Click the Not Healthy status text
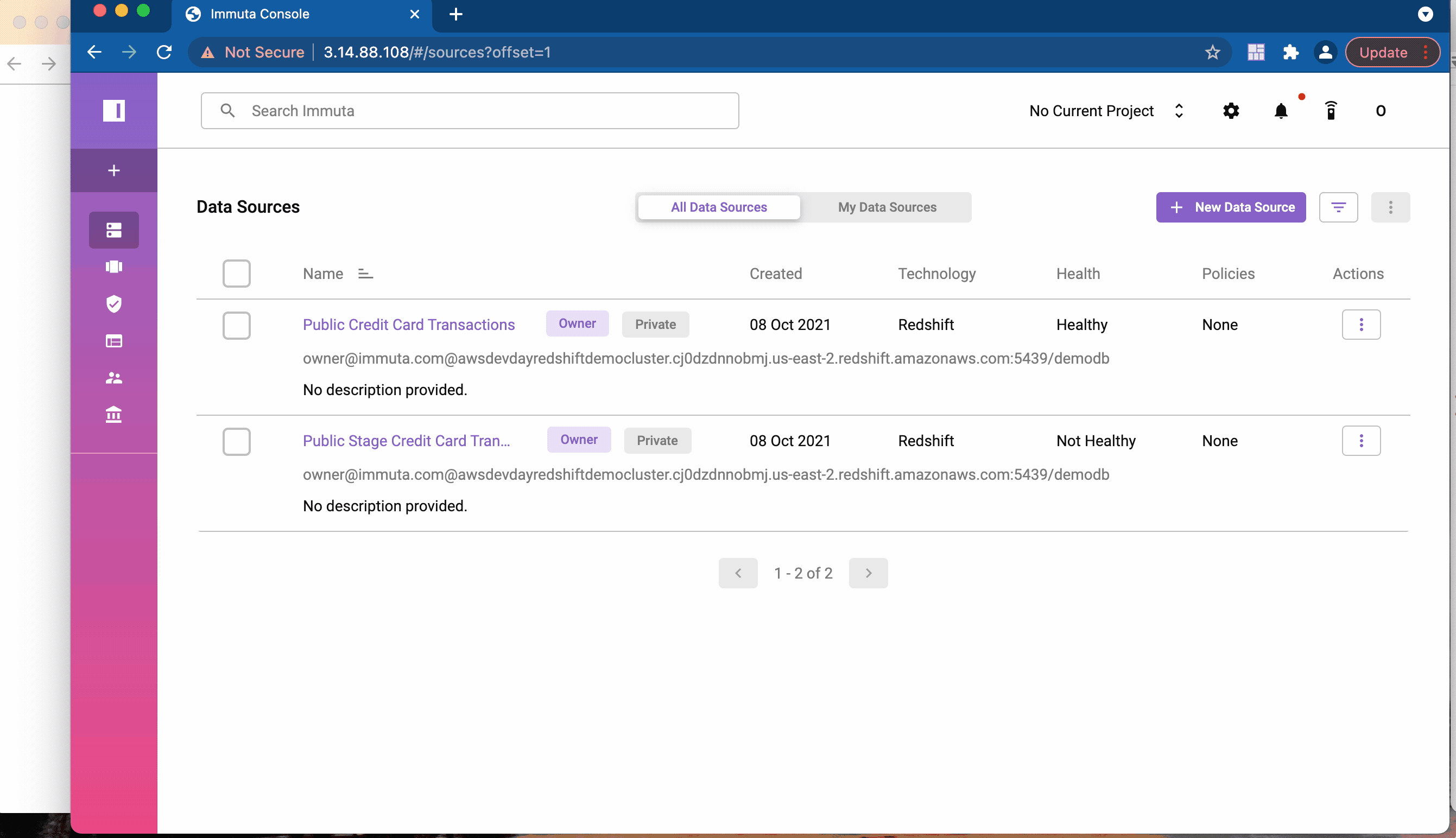This screenshot has width=1456, height=838. (1096, 441)
